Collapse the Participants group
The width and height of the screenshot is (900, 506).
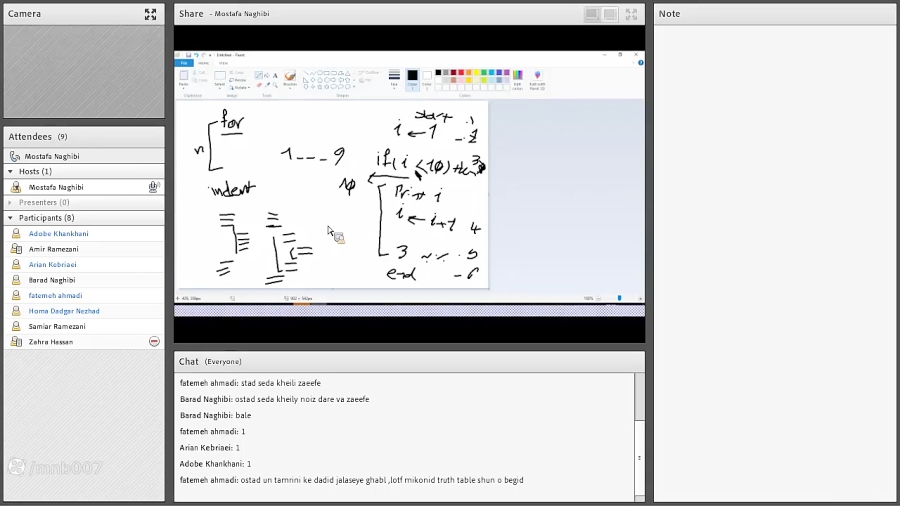[x=11, y=218]
